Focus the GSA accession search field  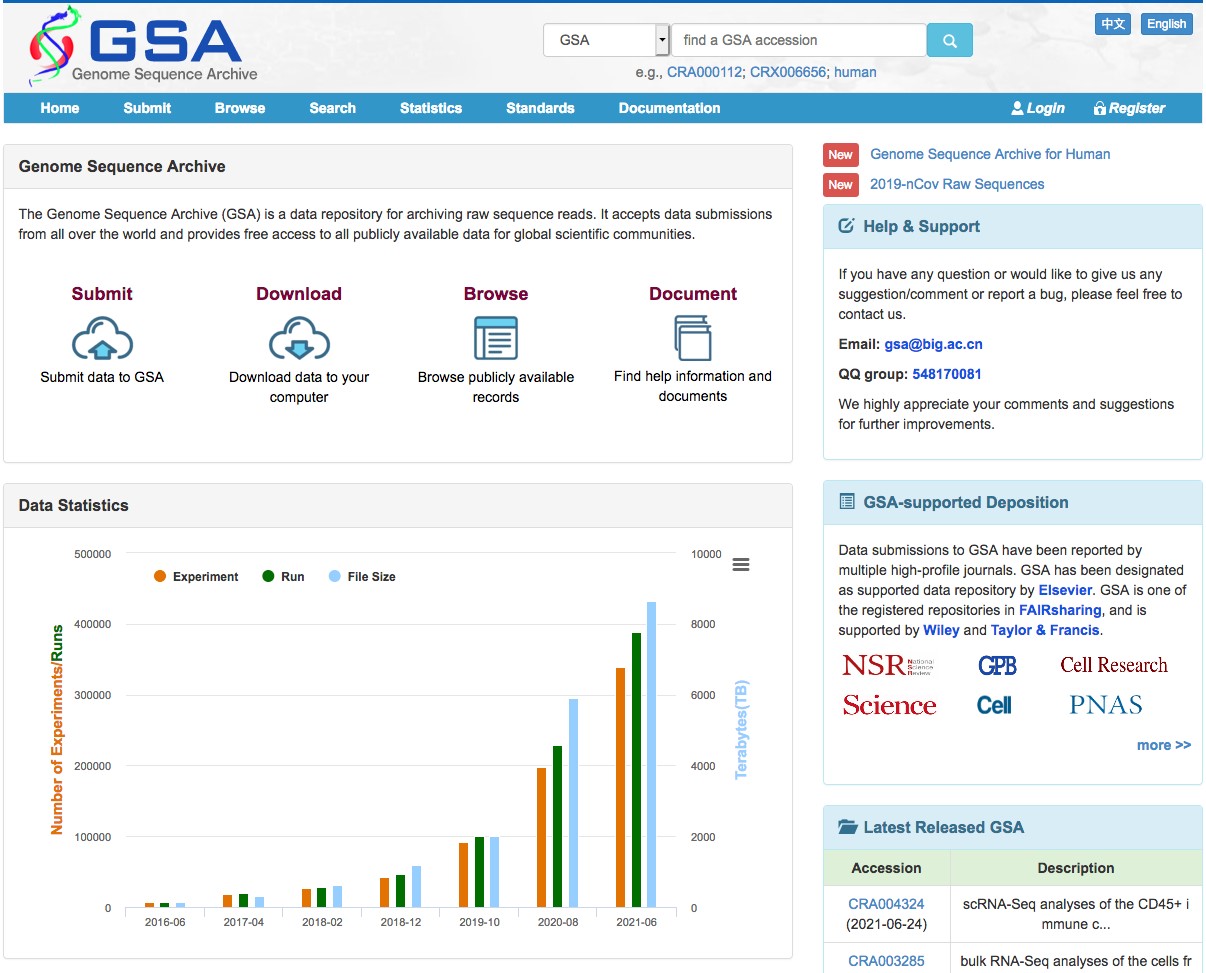point(798,41)
